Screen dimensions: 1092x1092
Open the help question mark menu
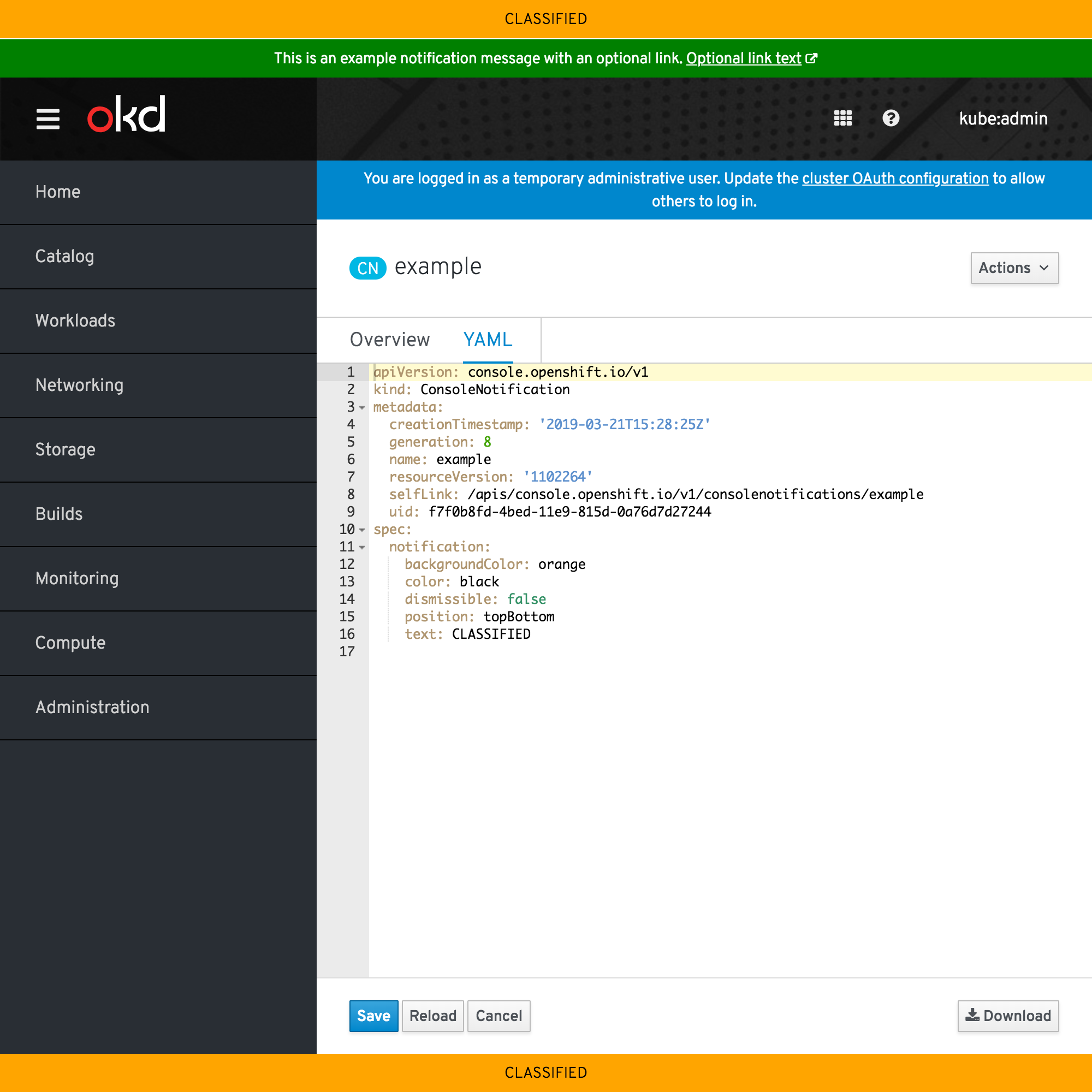pyautogui.click(x=891, y=118)
